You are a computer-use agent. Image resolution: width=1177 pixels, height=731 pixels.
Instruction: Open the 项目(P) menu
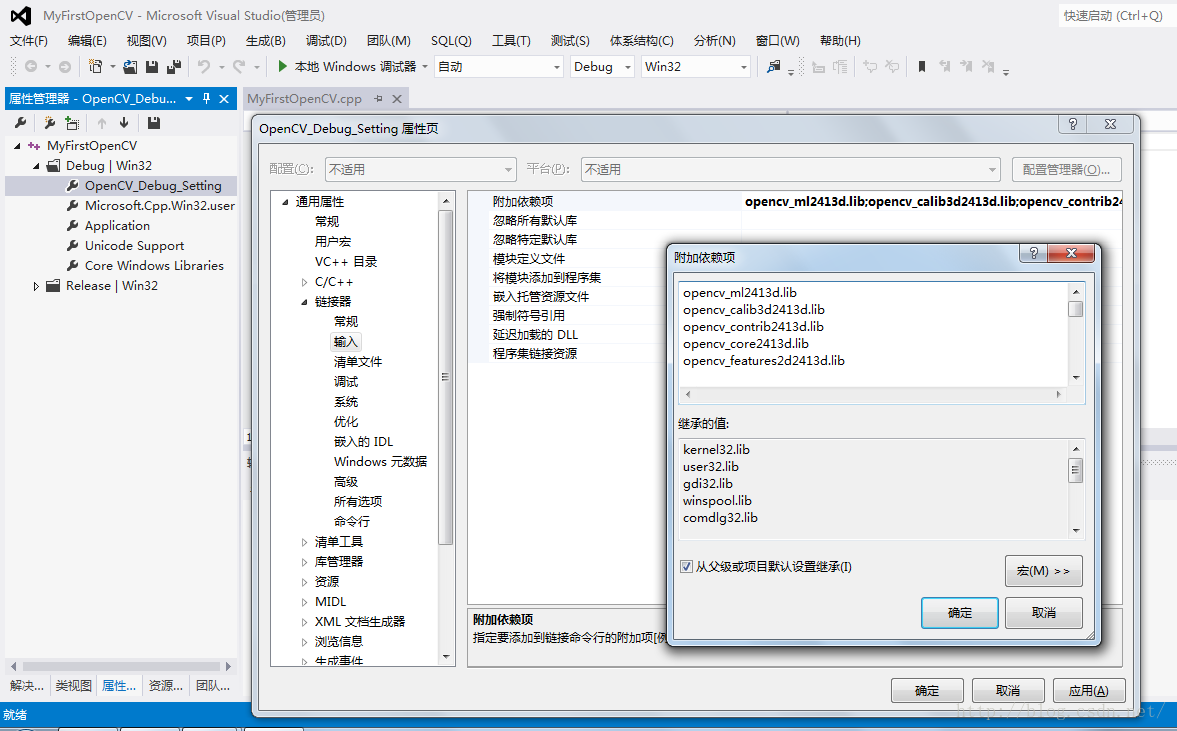click(206, 41)
